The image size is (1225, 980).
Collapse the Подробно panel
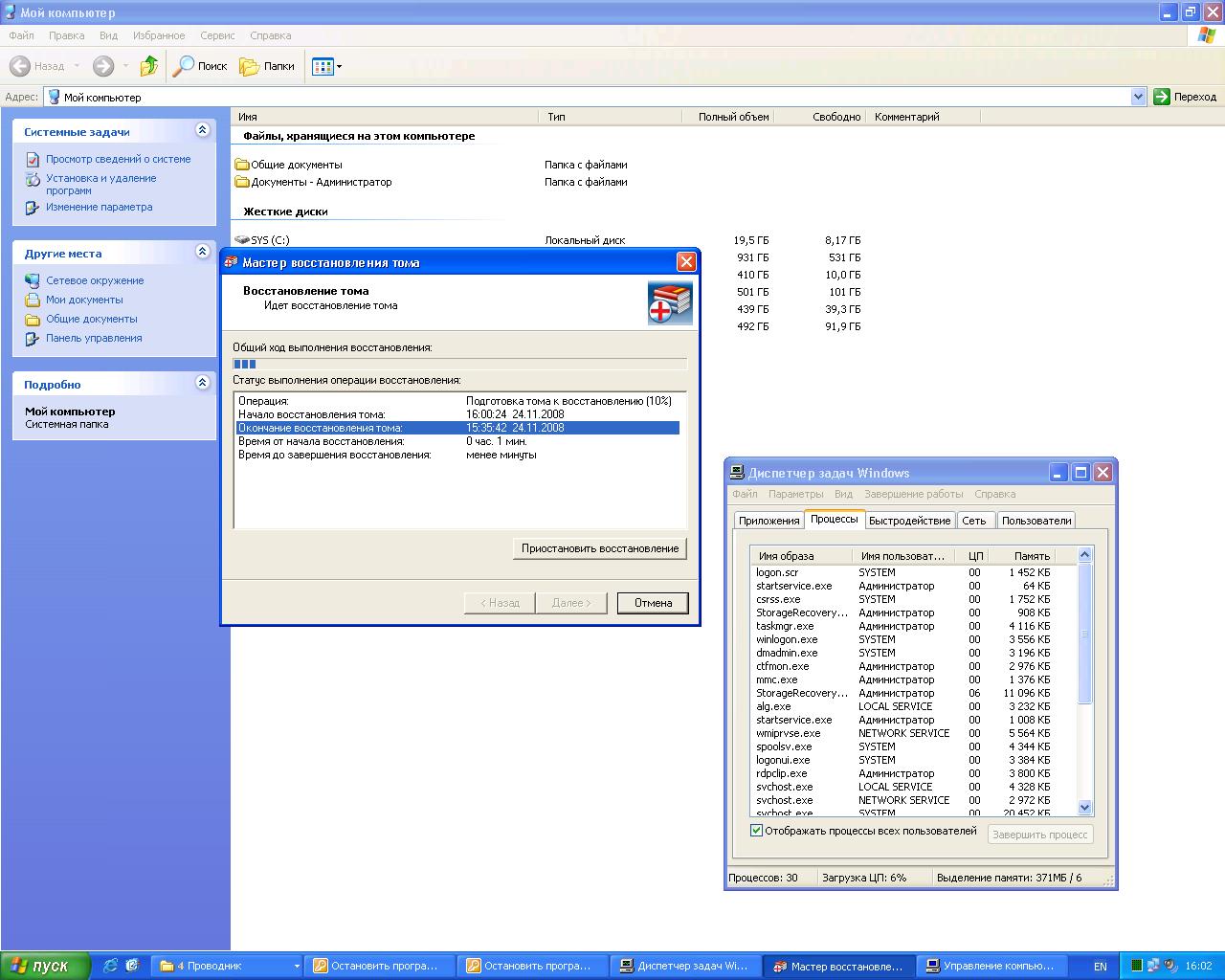point(202,383)
